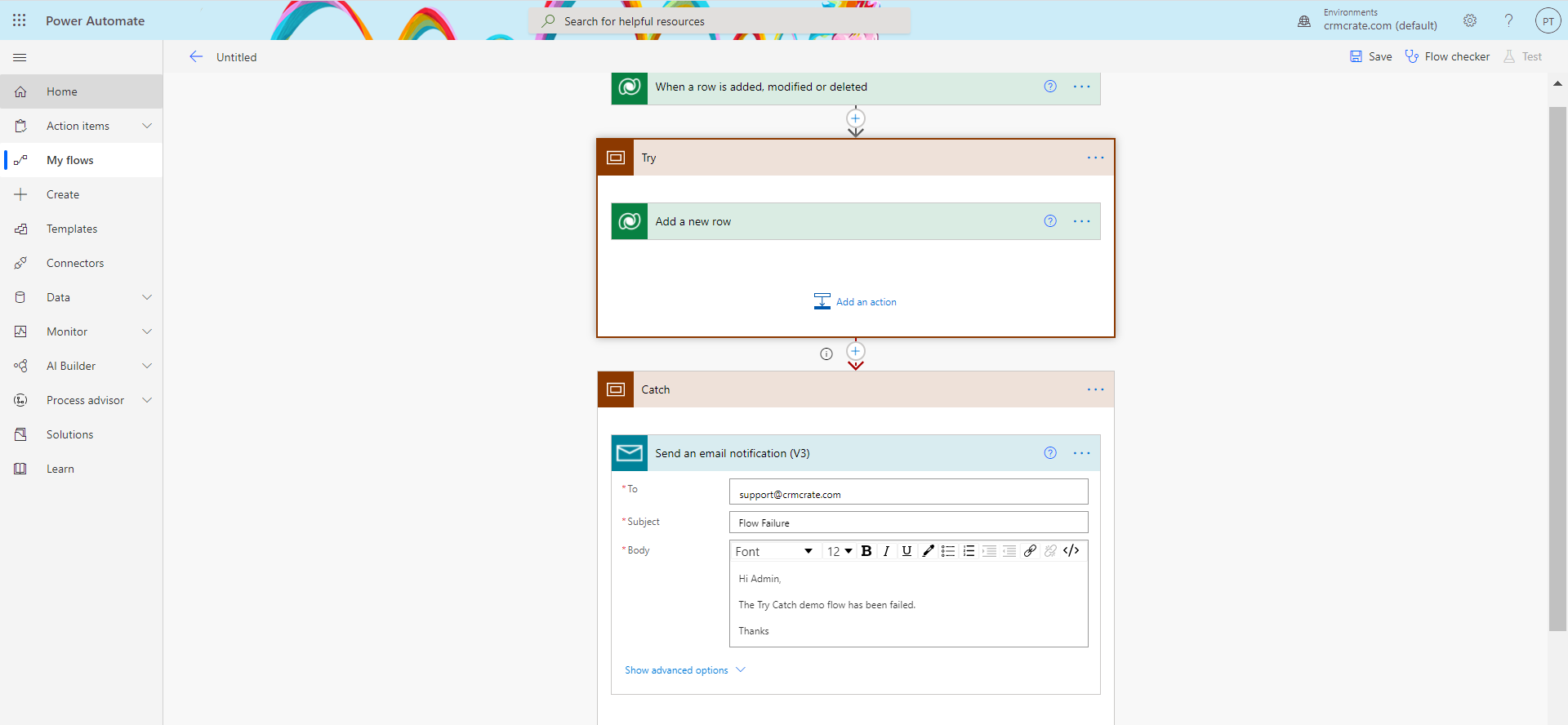The height and width of the screenshot is (725, 1568).
Task: Remove hyperlink in Body editor
Action: point(1050,551)
